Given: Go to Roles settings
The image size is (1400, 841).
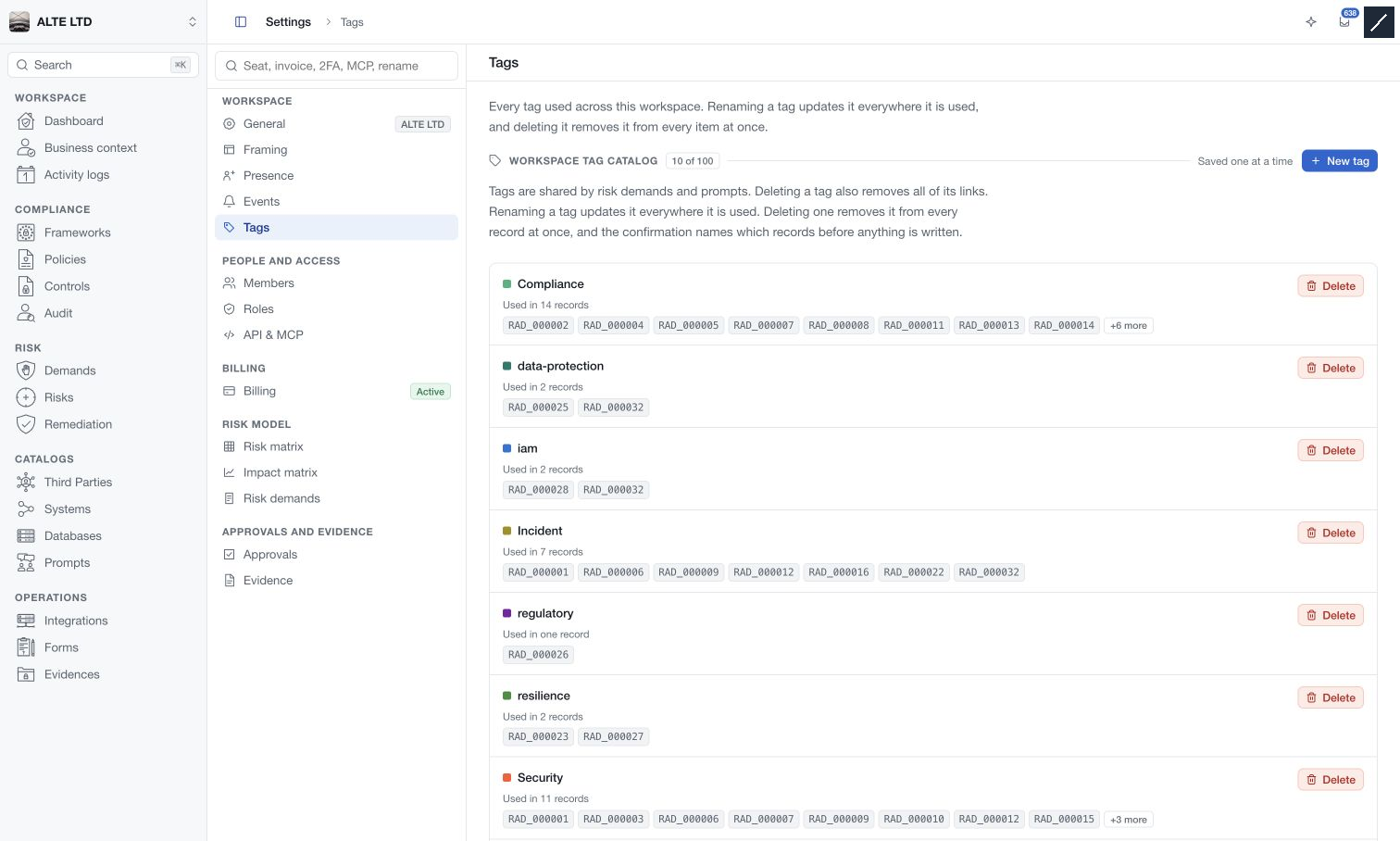Looking at the screenshot, I should [336, 309].
